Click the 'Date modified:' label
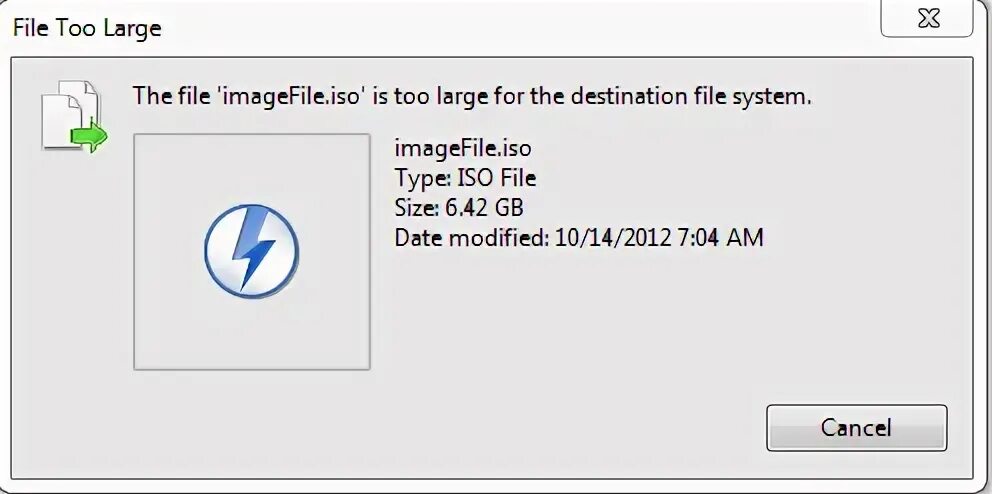 coord(472,239)
